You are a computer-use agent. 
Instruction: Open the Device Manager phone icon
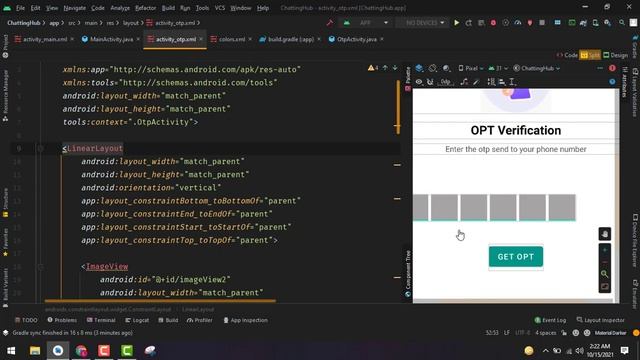[596, 23]
